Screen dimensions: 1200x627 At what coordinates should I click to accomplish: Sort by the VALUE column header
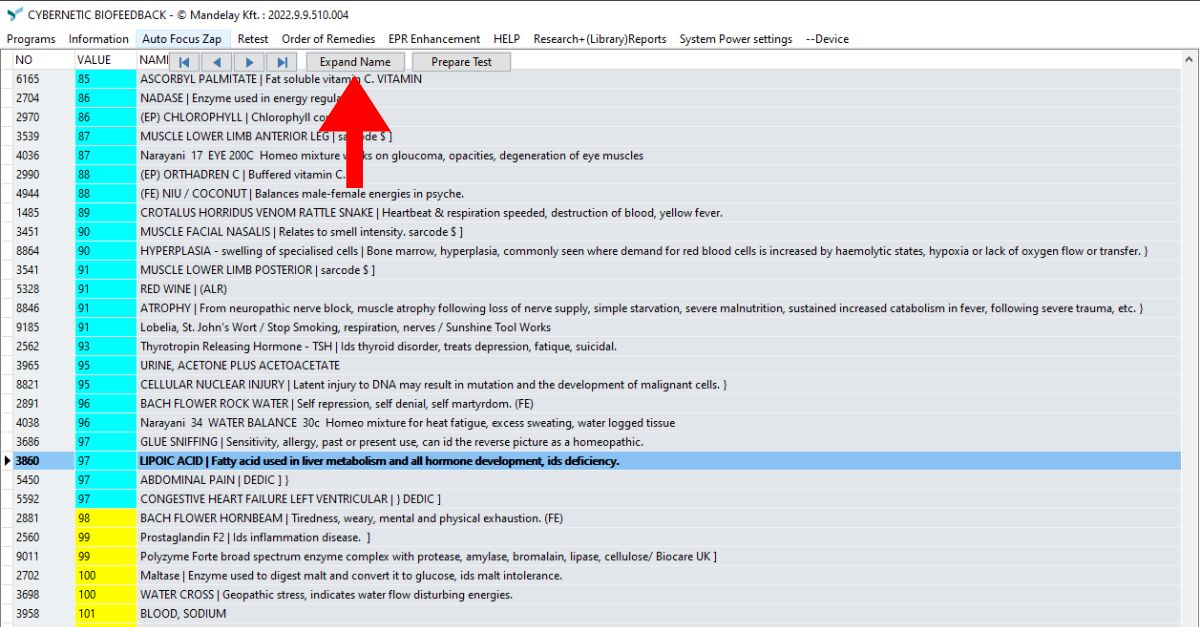coord(94,60)
